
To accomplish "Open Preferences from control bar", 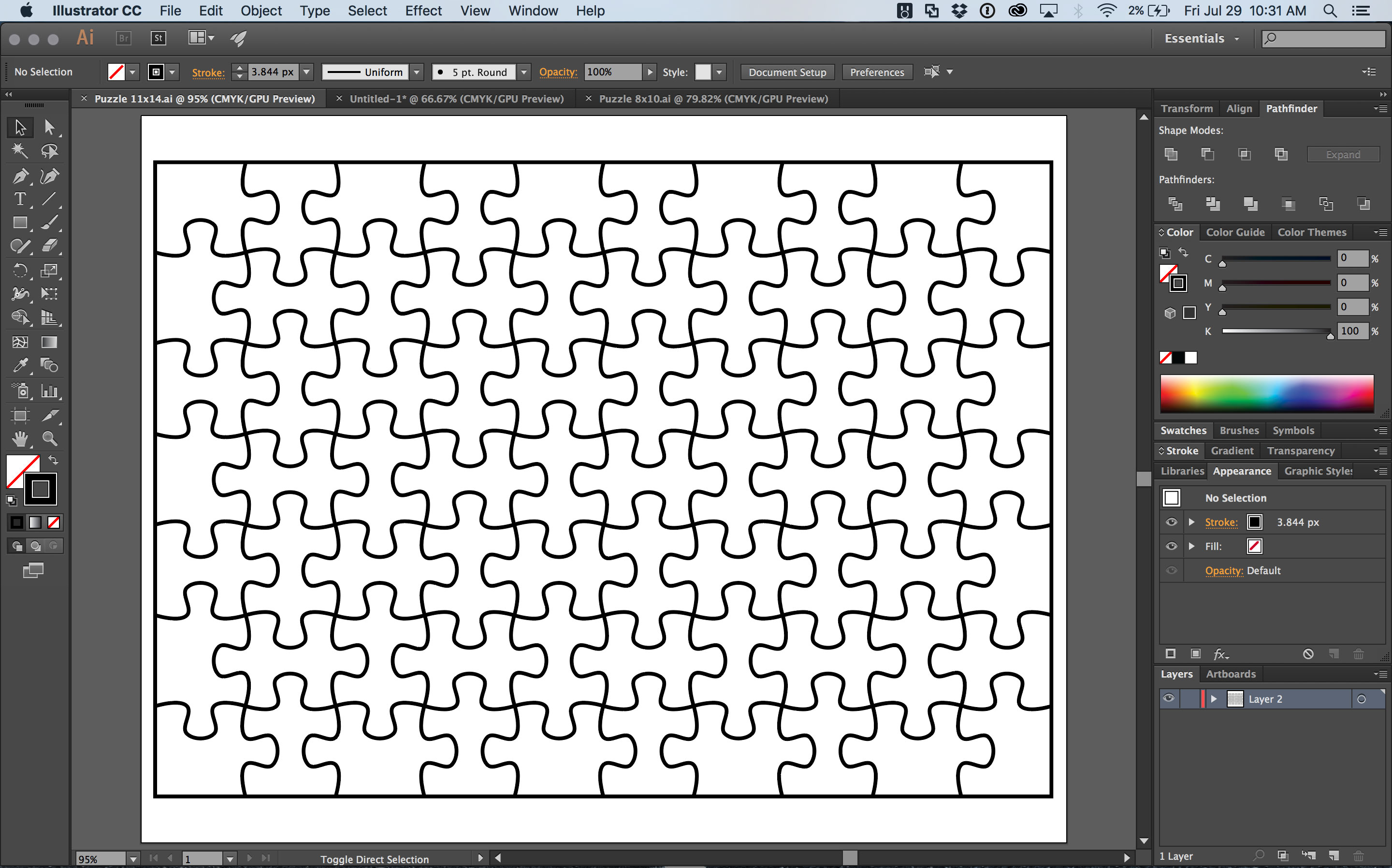I will [877, 72].
